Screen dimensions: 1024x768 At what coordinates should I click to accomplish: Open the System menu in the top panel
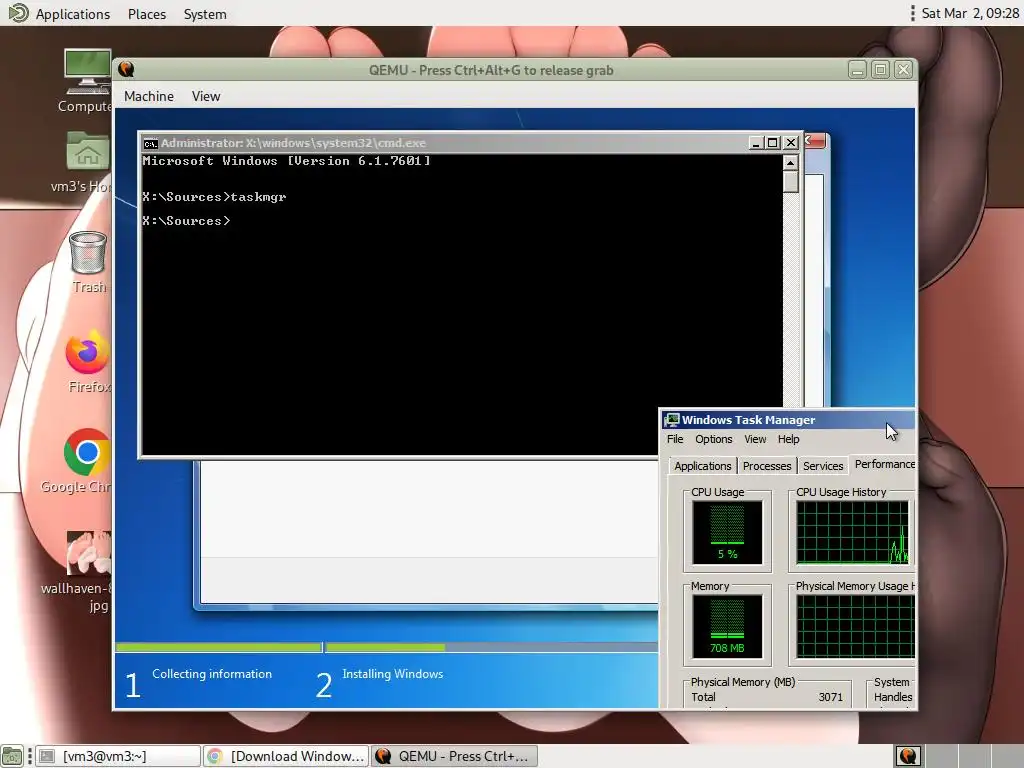tap(205, 14)
